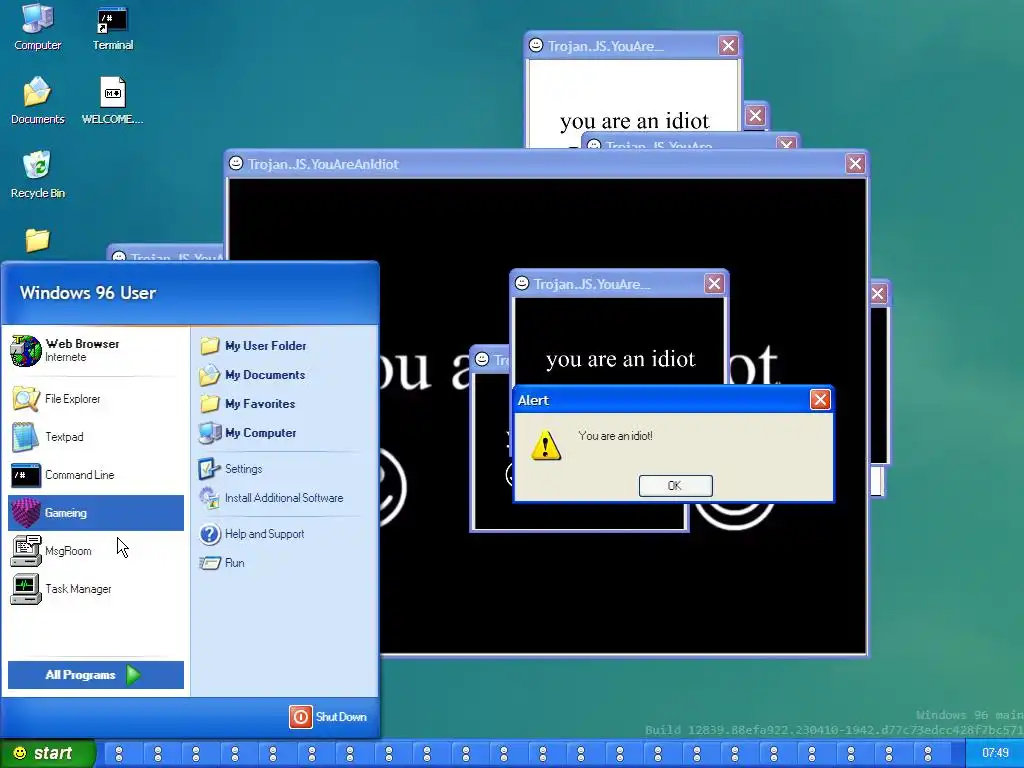Open the Documents desktop icon
Image resolution: width=1024 pixels, height=768 pixels.
(x=37, y=101)
